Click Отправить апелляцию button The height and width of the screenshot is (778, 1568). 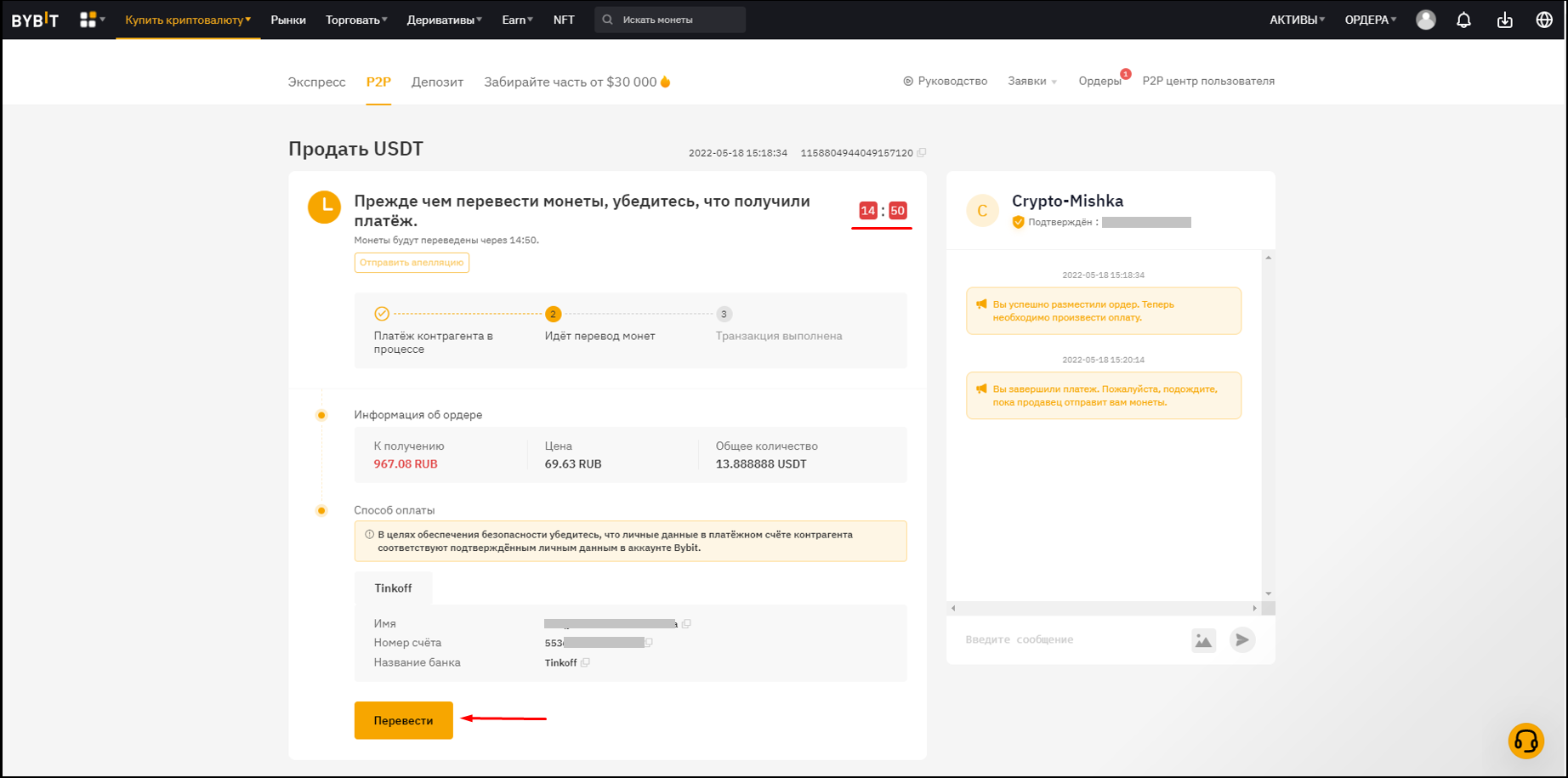point(412,263)
